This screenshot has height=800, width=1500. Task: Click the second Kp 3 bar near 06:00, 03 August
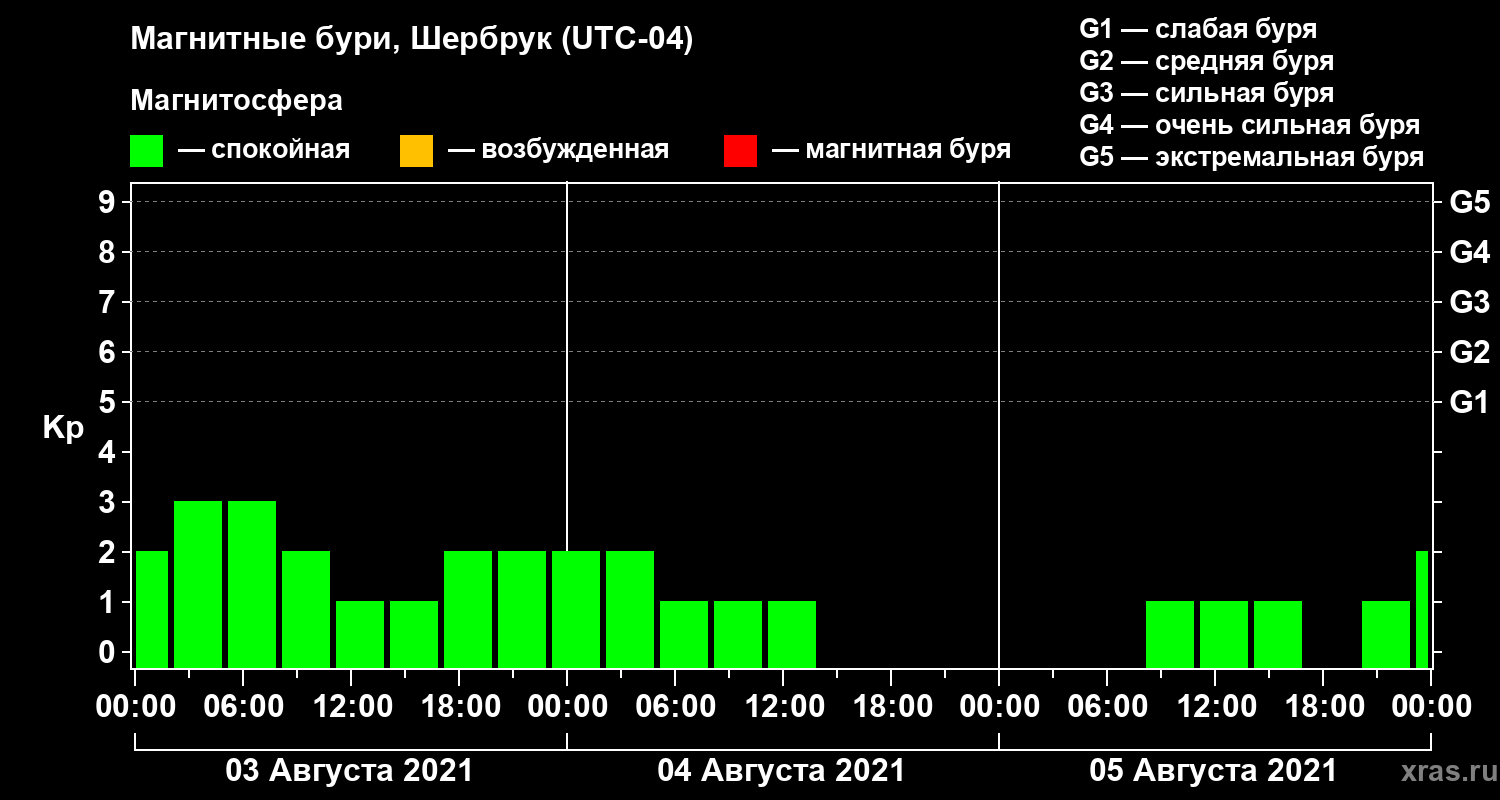(x=252, y=584)
